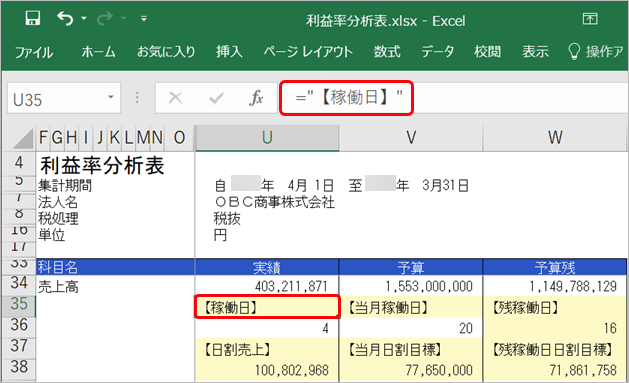Click the 法人名 label cell
This screenshot has height=383, width=629.
tap(58, 202)
